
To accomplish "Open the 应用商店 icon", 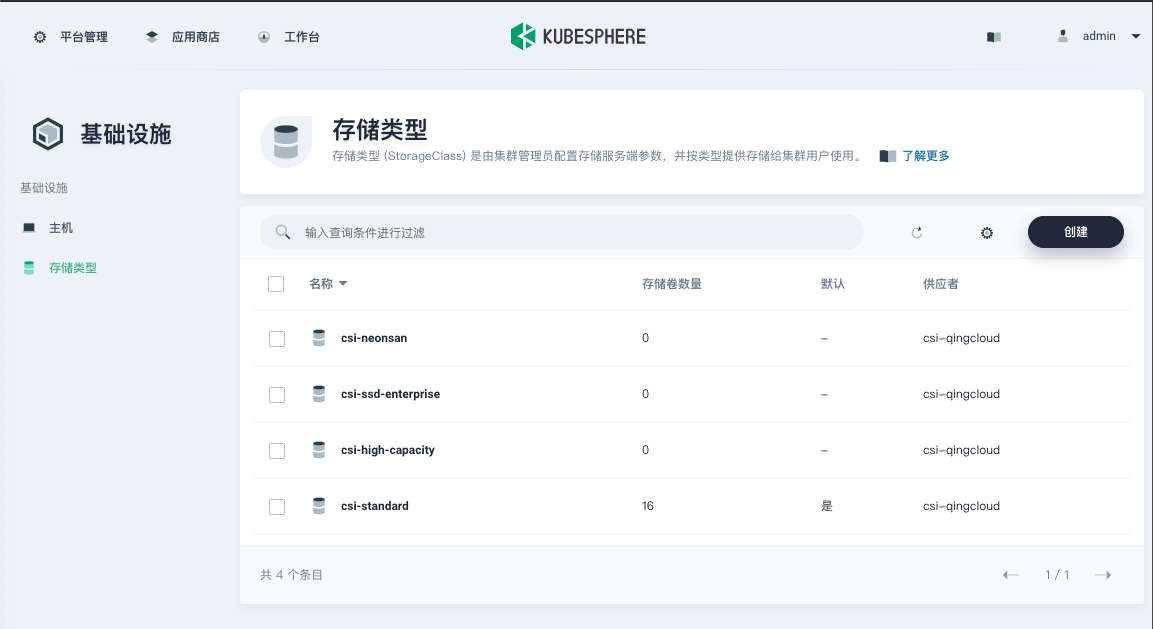I will tap(151, 35).
